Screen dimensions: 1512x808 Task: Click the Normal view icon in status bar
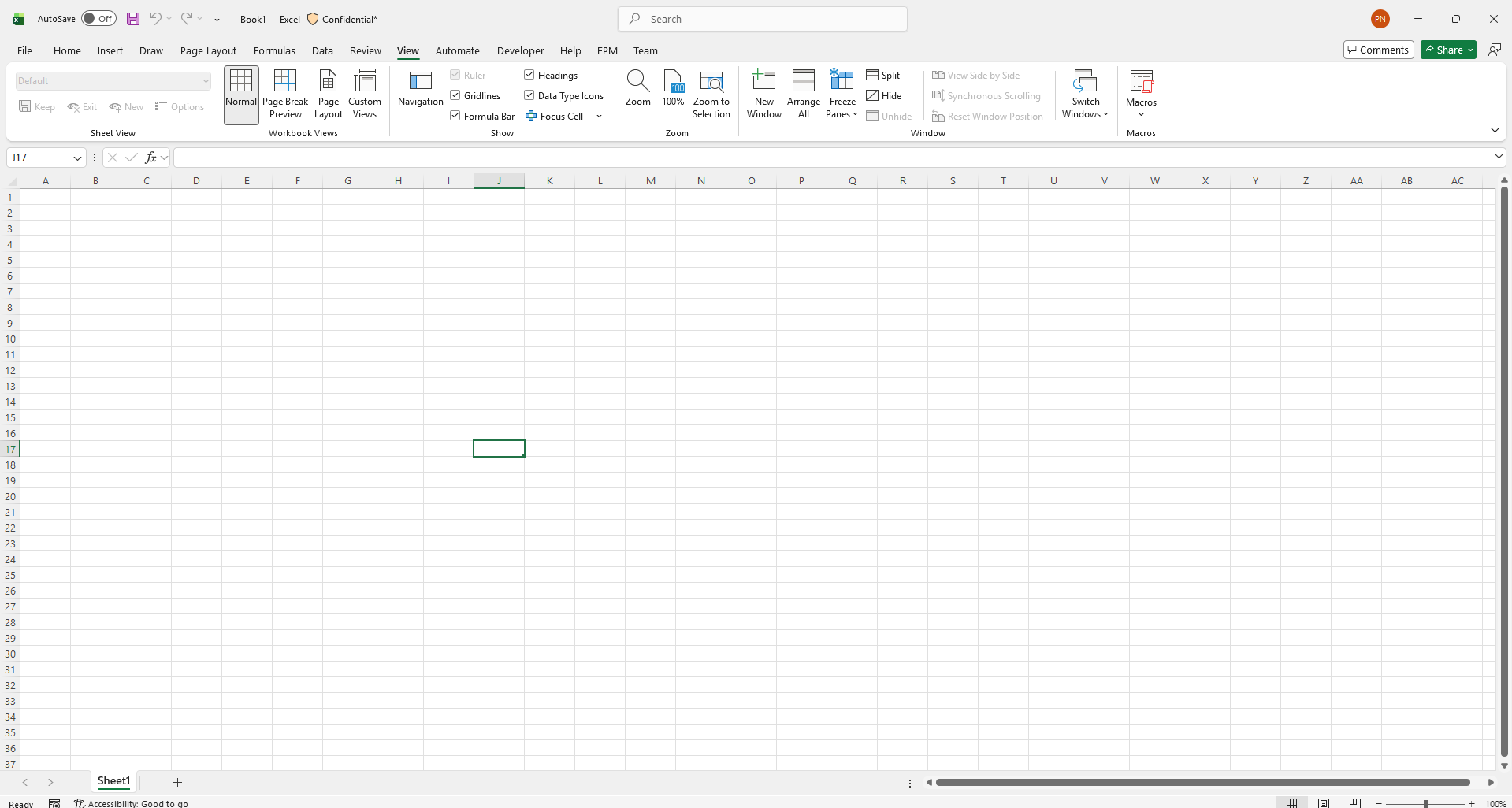(x=1292, y=802)
